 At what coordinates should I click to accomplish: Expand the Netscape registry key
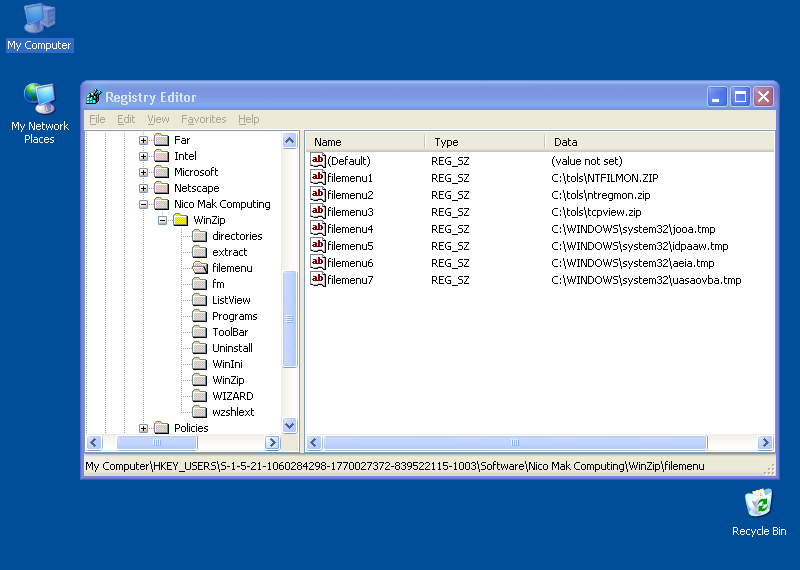143,188
